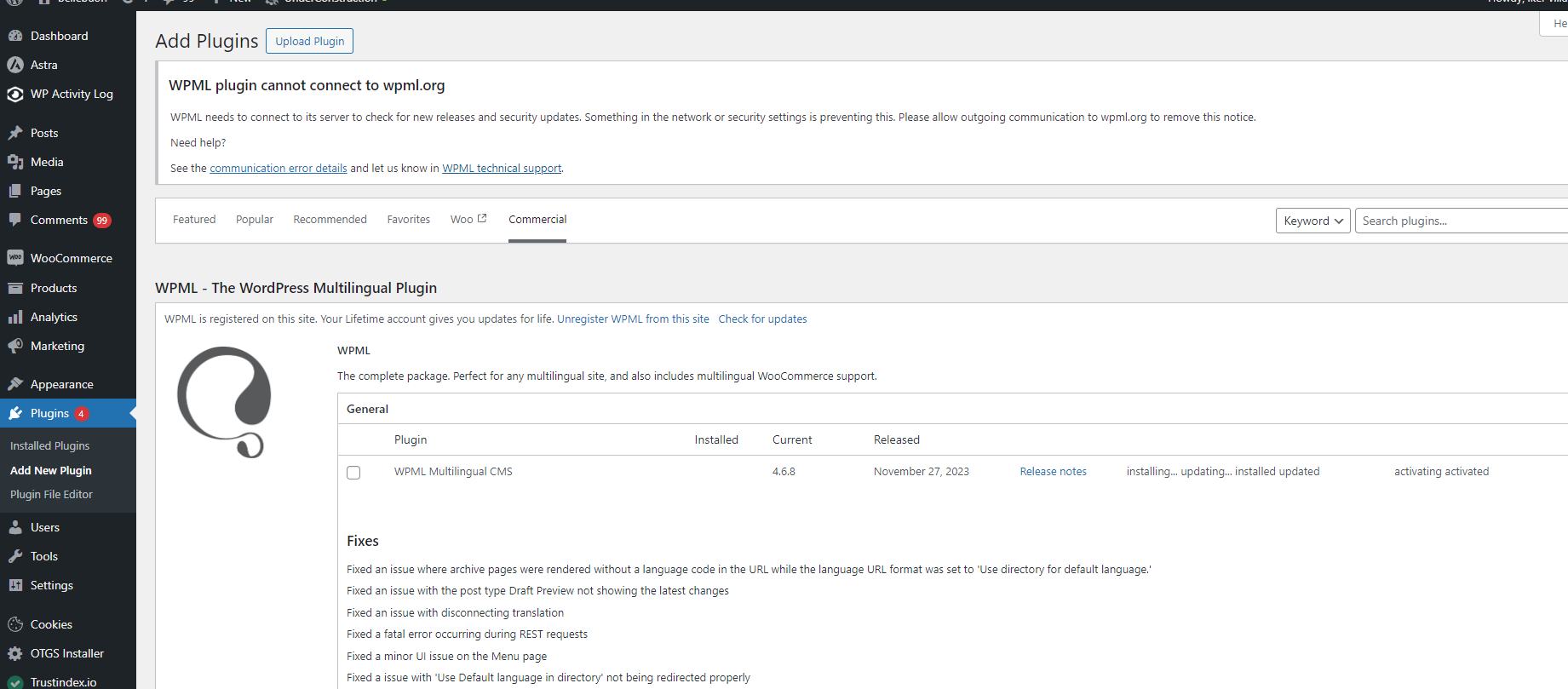Viewport: 1568px width, 689px height.
Task: Open the Woo external link tab
Action: tap(468, 220)
